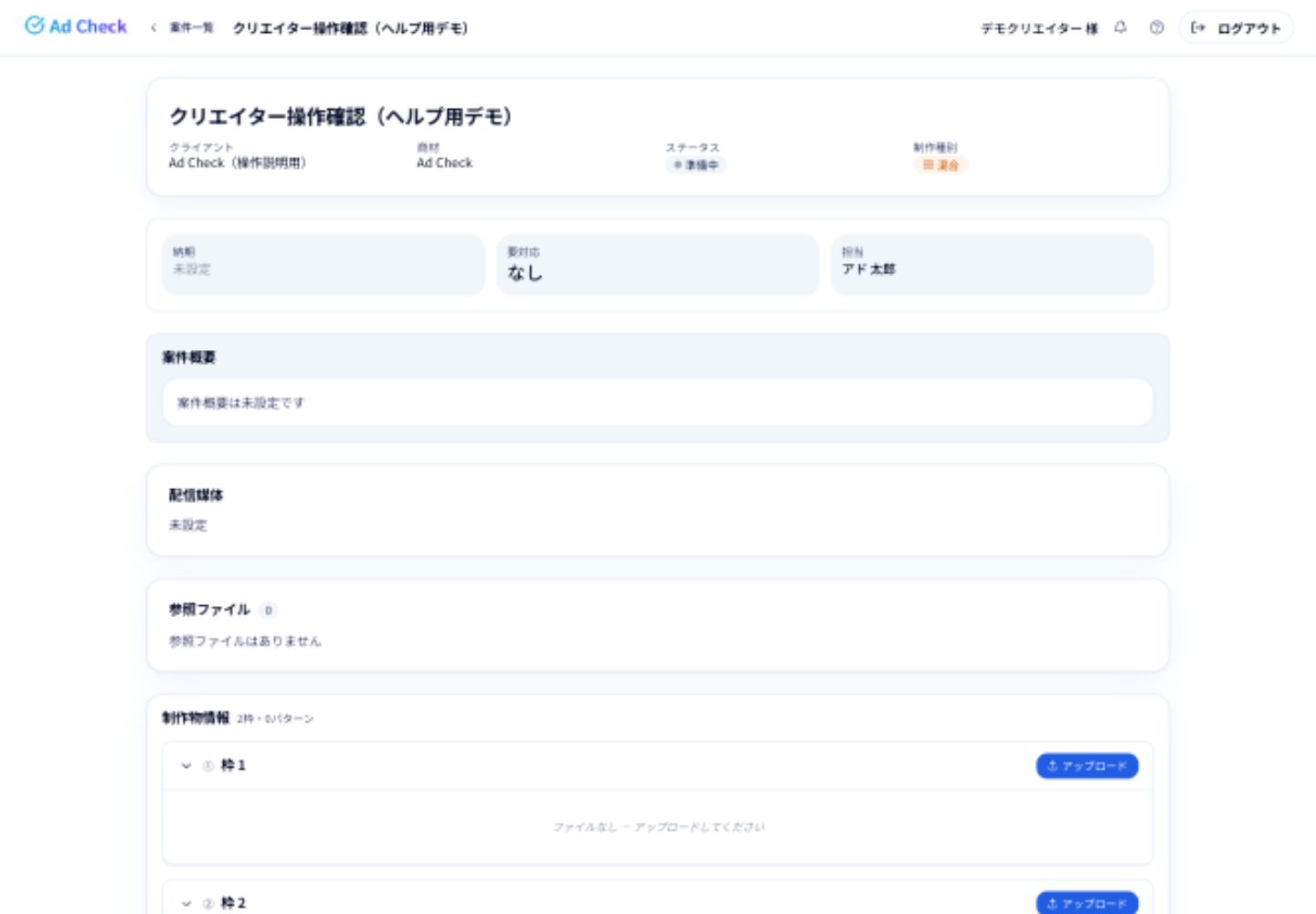Image resolution: width=1316 pixels, height=914 pixels.
Task: Click the 要対応 なし card
Action: click(658, 265)
